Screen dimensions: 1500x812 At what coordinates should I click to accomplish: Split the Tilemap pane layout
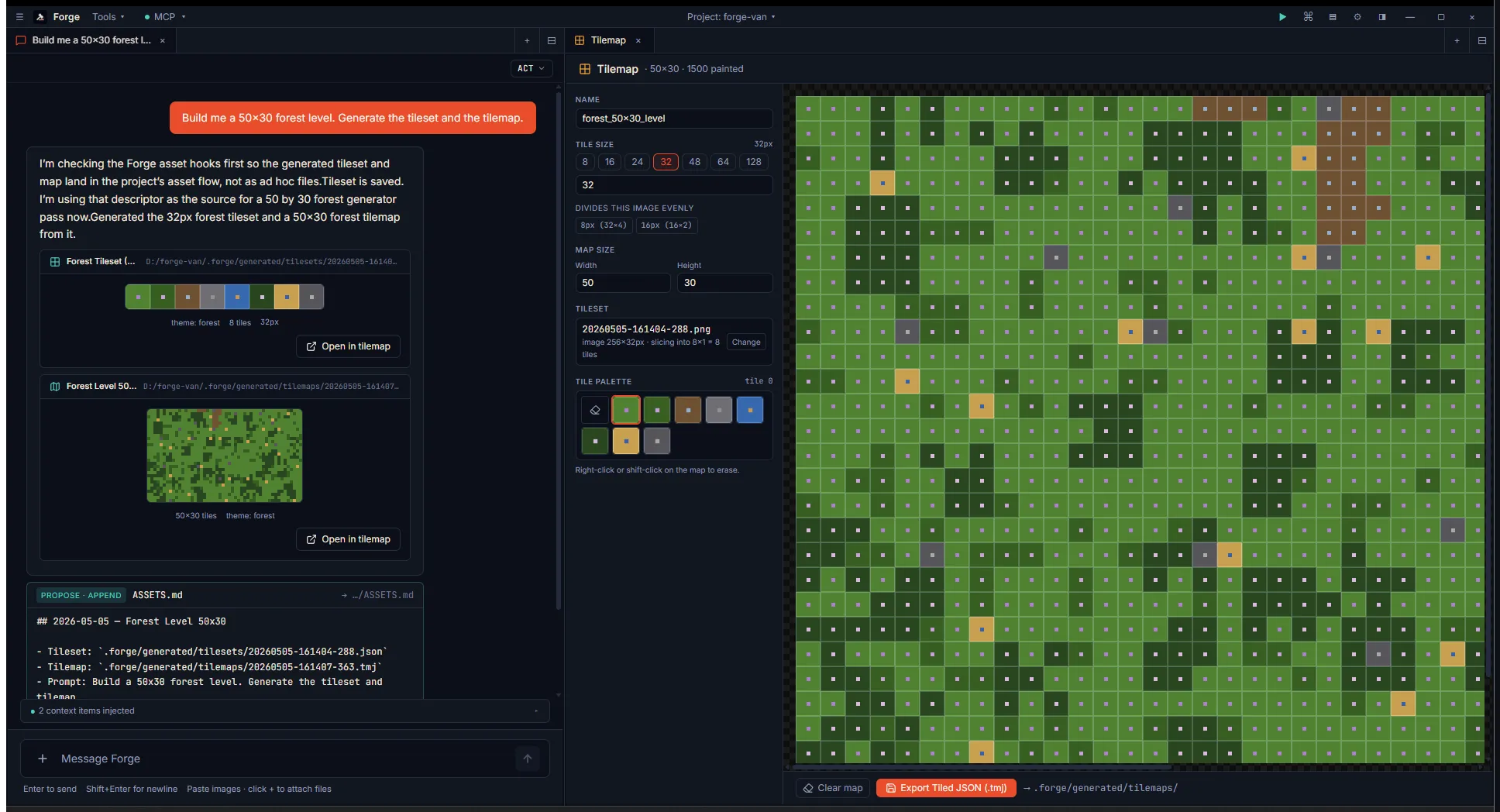tap(1481, 40)
